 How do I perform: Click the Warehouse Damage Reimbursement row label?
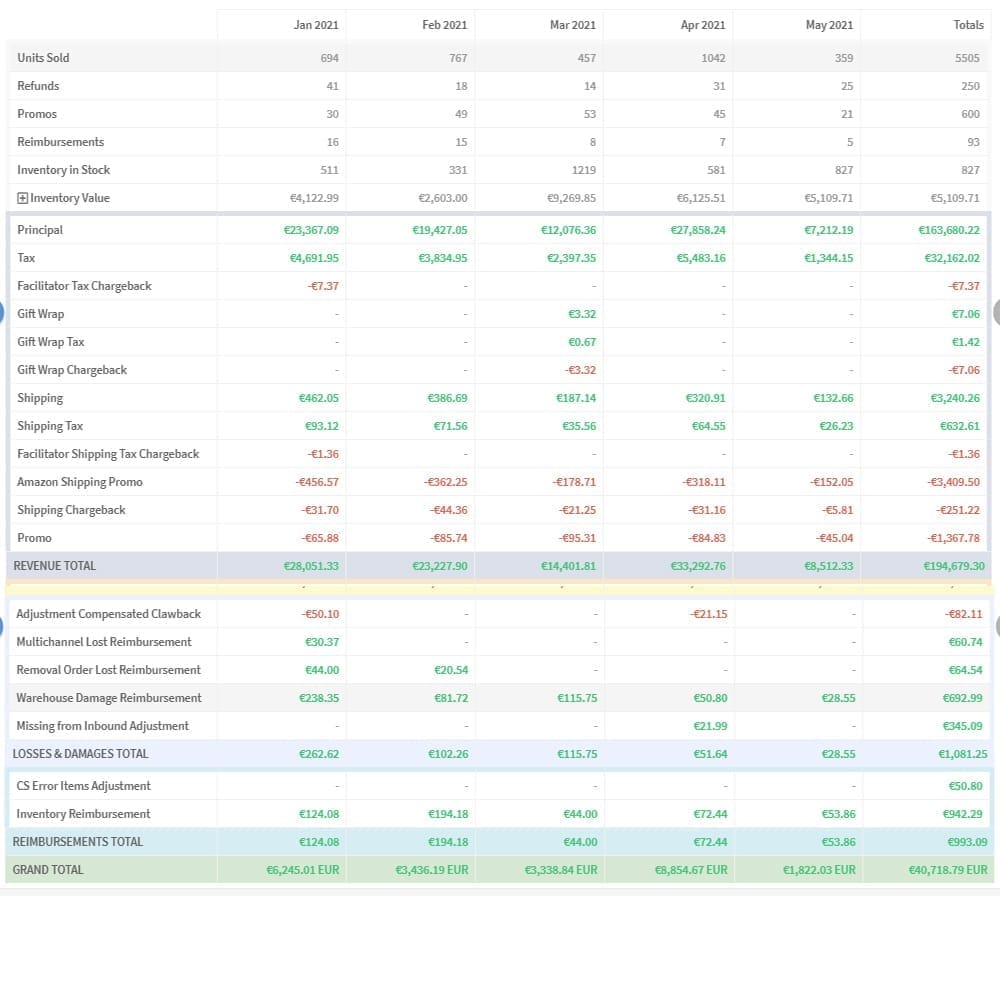click(109, 698)
